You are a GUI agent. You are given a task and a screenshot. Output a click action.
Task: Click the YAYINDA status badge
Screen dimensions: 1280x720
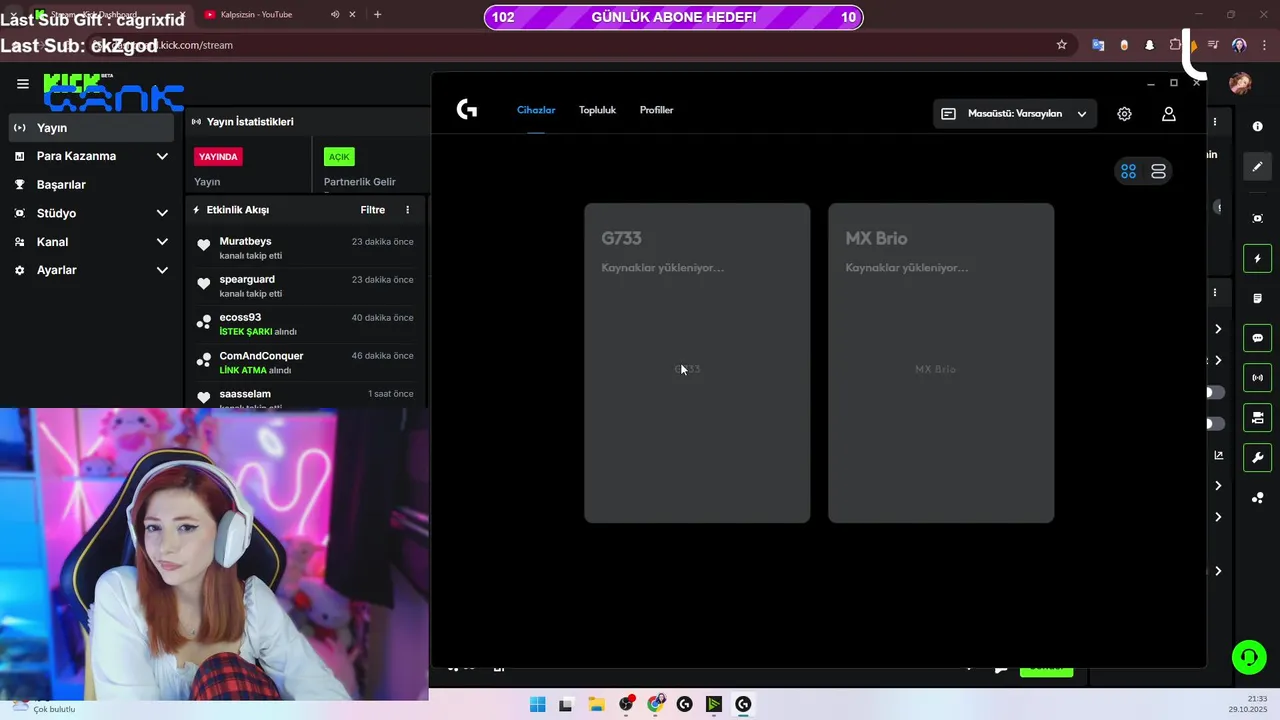[218, 157]
